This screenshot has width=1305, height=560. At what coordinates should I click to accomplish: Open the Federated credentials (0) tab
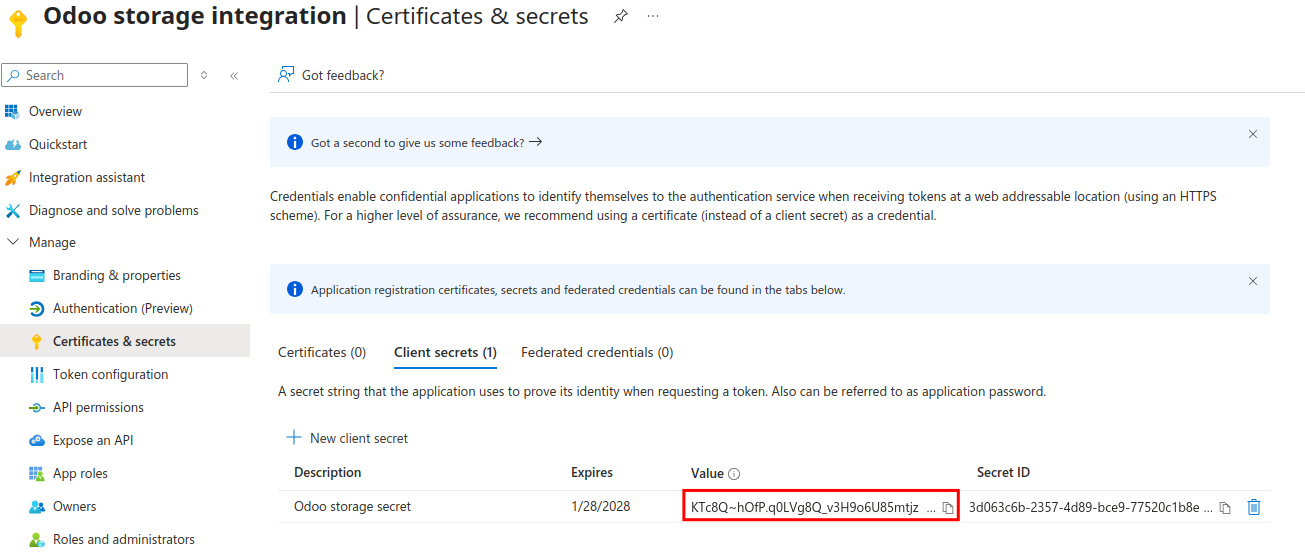597,352
